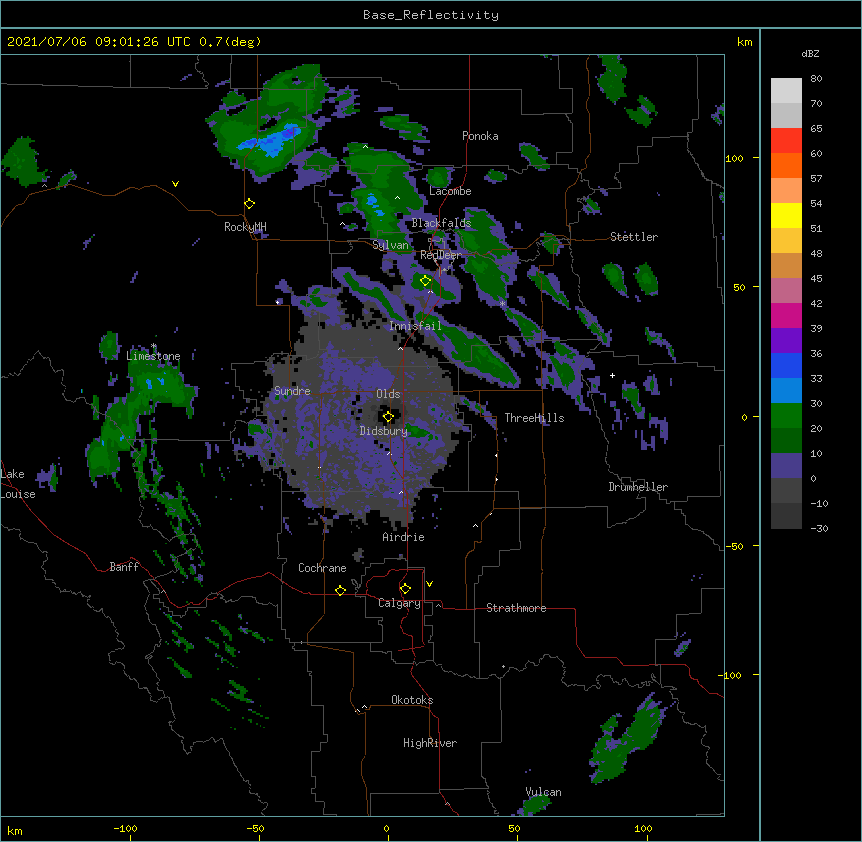
Task: Select the Olds label
Action: tap(388, 394)
